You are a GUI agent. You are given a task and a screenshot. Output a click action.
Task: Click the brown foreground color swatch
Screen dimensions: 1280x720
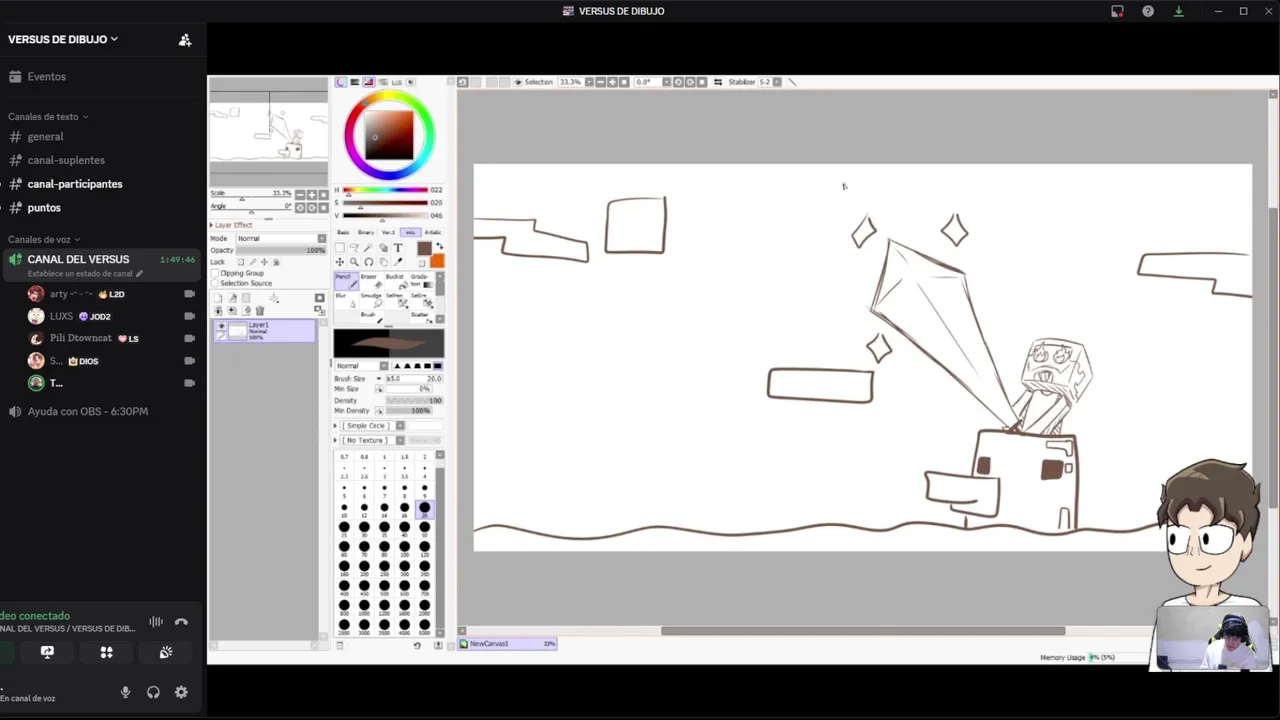click(425, 248)
